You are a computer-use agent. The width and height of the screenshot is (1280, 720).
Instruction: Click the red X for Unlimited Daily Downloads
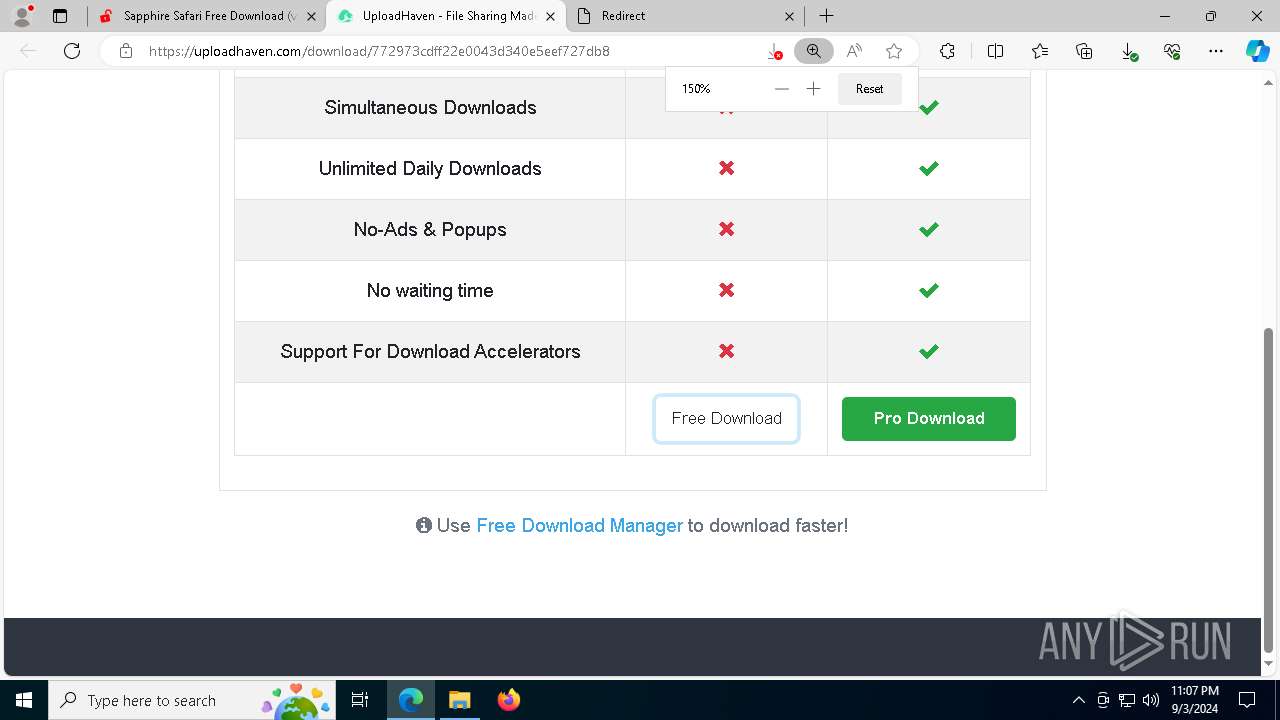727,168
